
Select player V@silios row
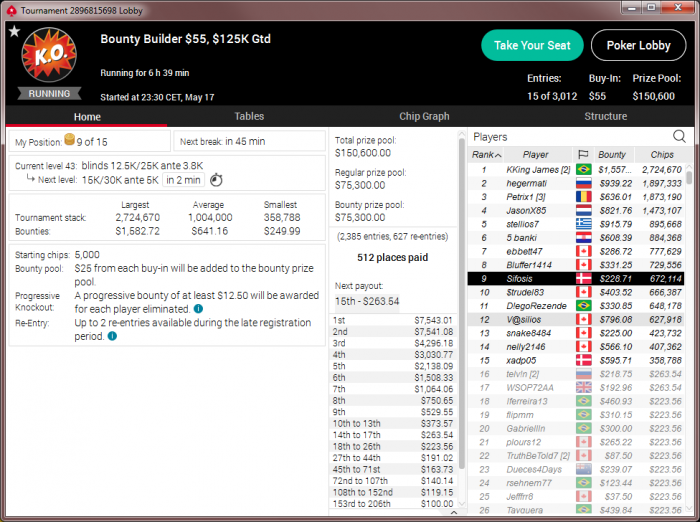coord(575,319)
